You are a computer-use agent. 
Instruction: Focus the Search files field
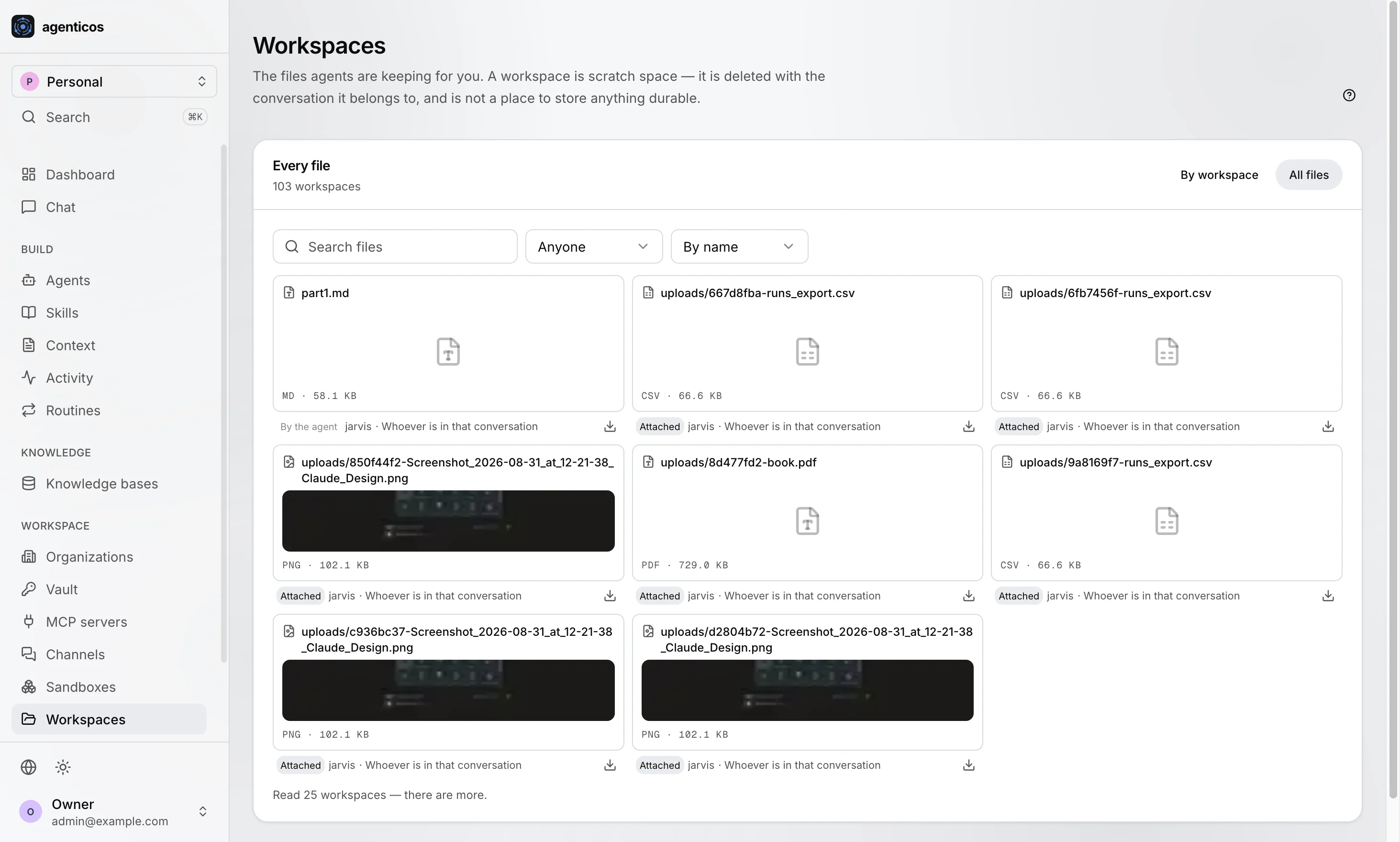(x=395, y=246)
